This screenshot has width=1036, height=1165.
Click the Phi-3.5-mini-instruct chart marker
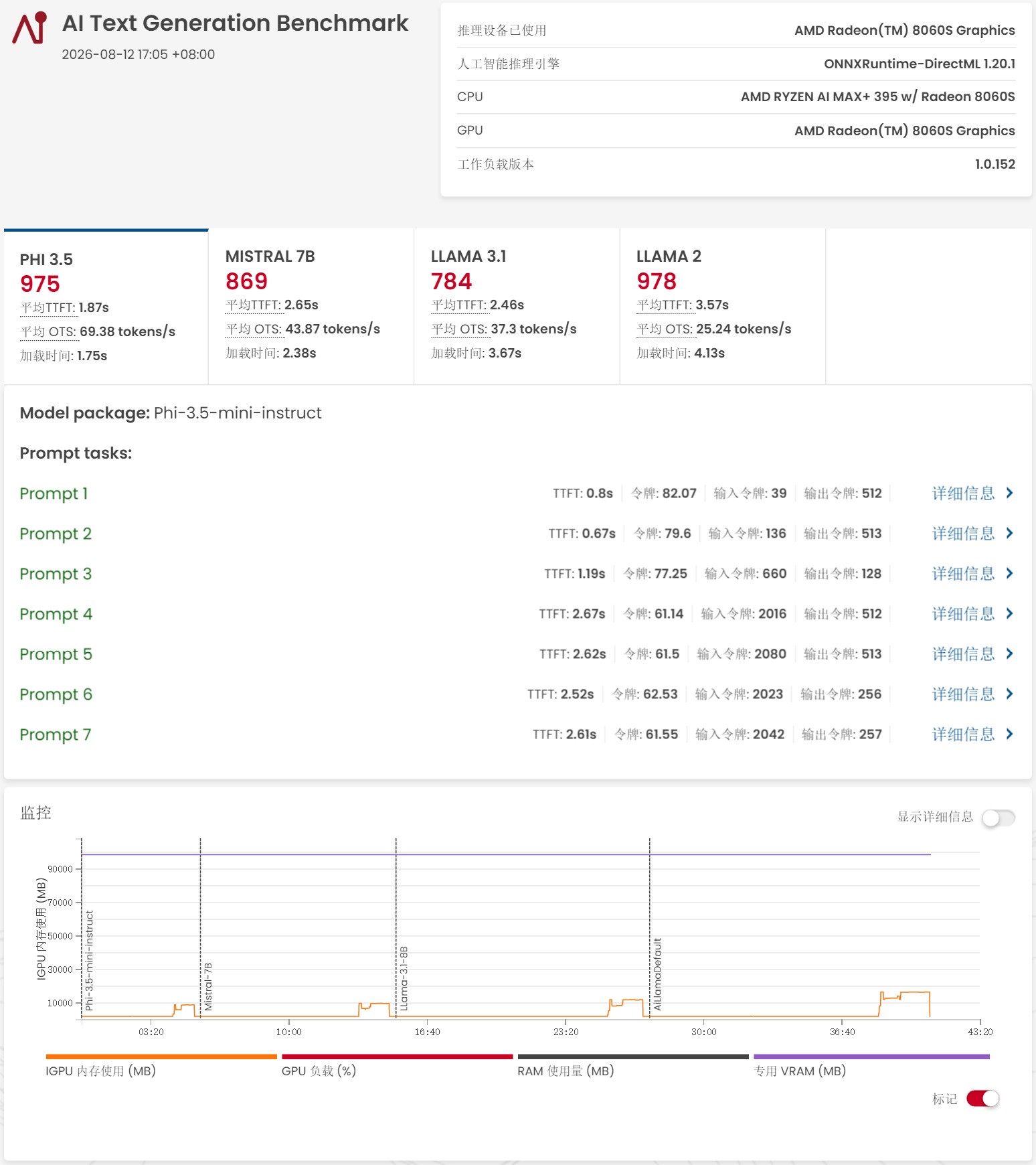(89, 960)
